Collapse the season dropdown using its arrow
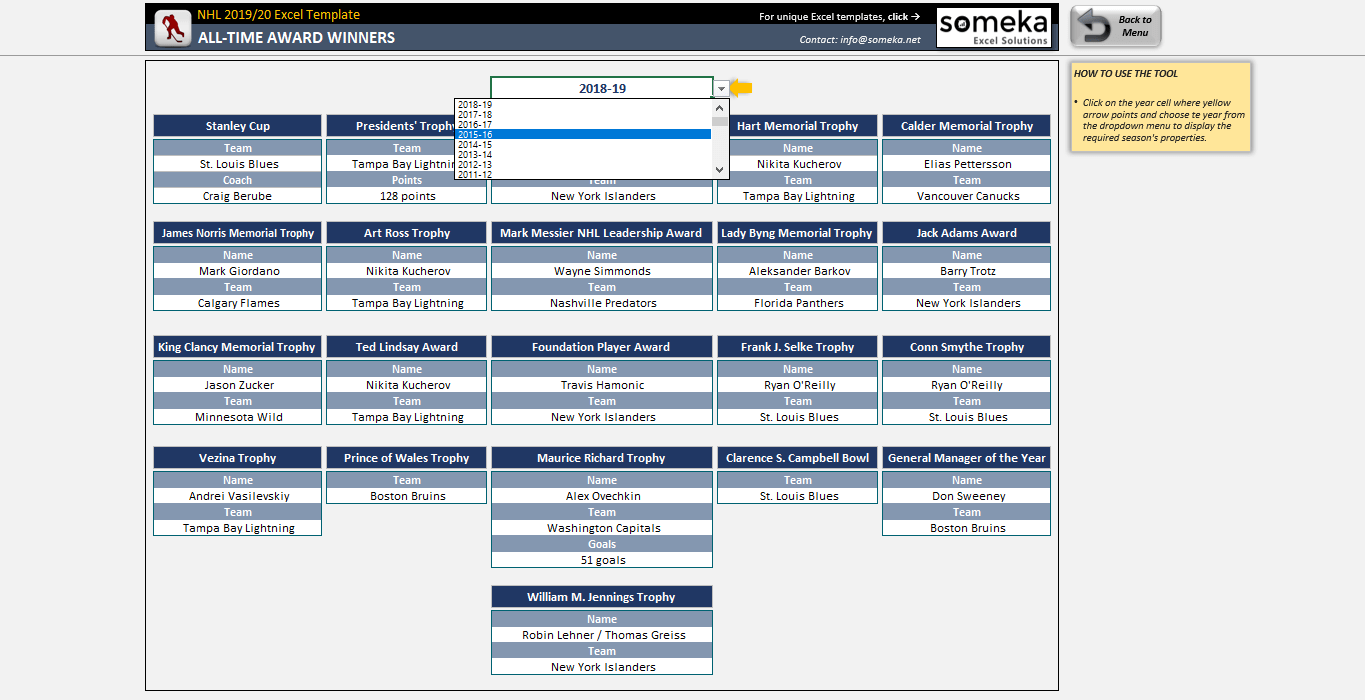This screenshot has height=700, width=1365. pos(721,89)
